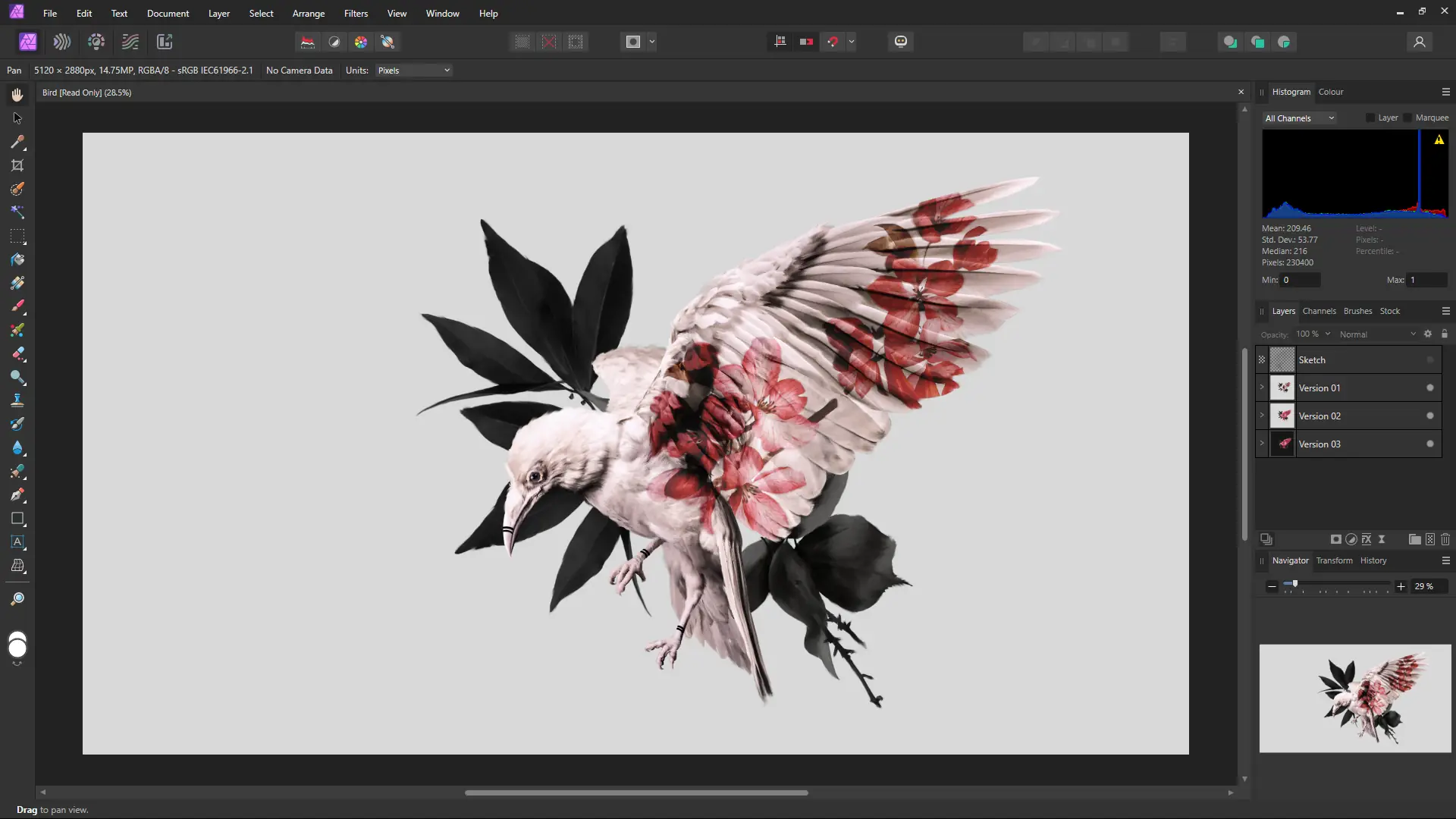Click the Navigator zoom slider handle

pyautogui.click(x=1294, y=583)
